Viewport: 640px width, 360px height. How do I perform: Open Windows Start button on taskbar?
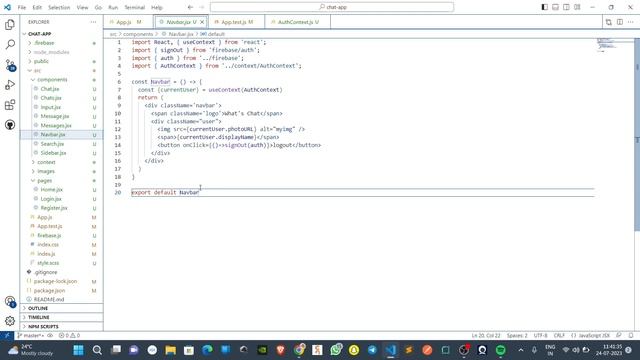78,350
